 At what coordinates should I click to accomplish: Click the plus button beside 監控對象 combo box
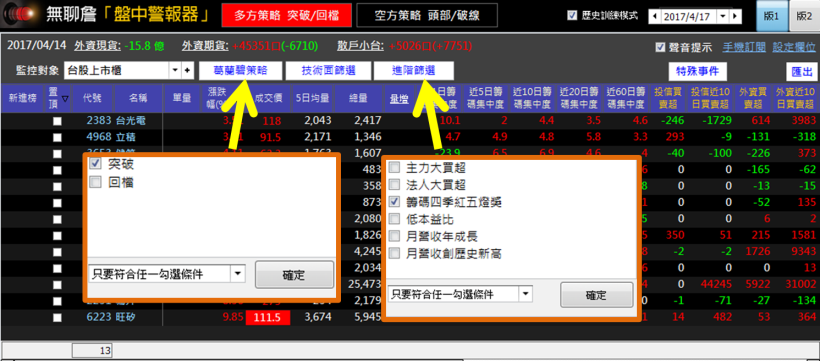click(x=188, y=70)
